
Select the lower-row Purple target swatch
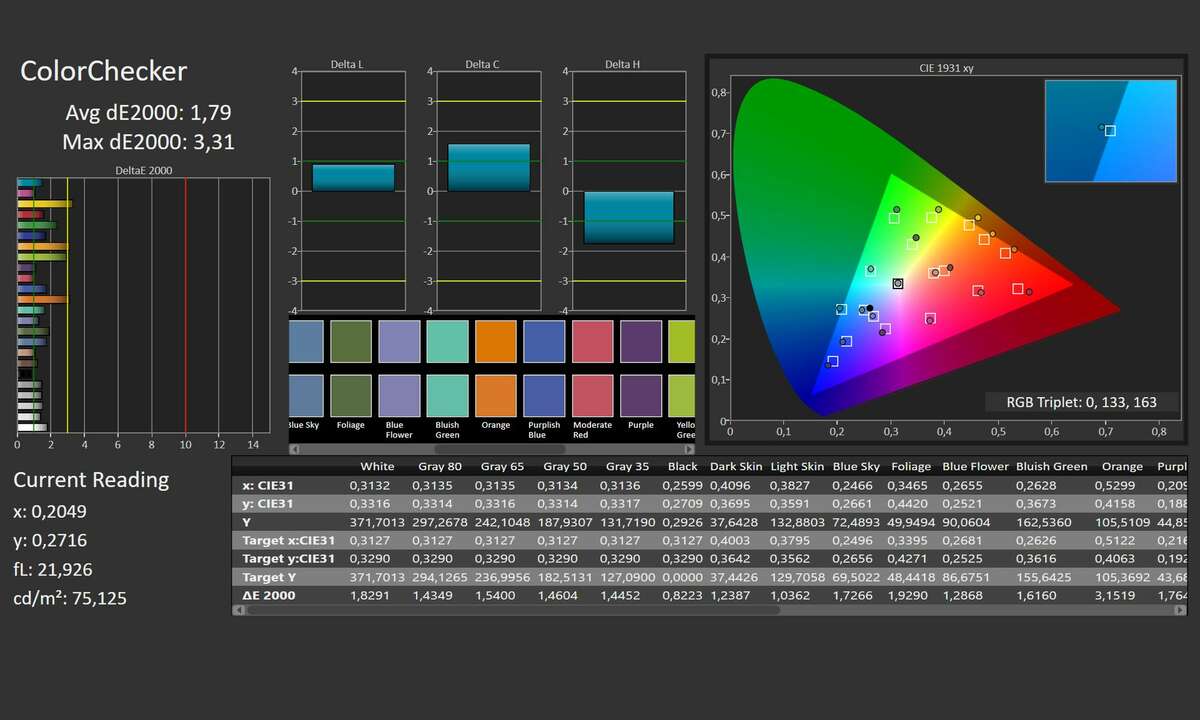640,395
